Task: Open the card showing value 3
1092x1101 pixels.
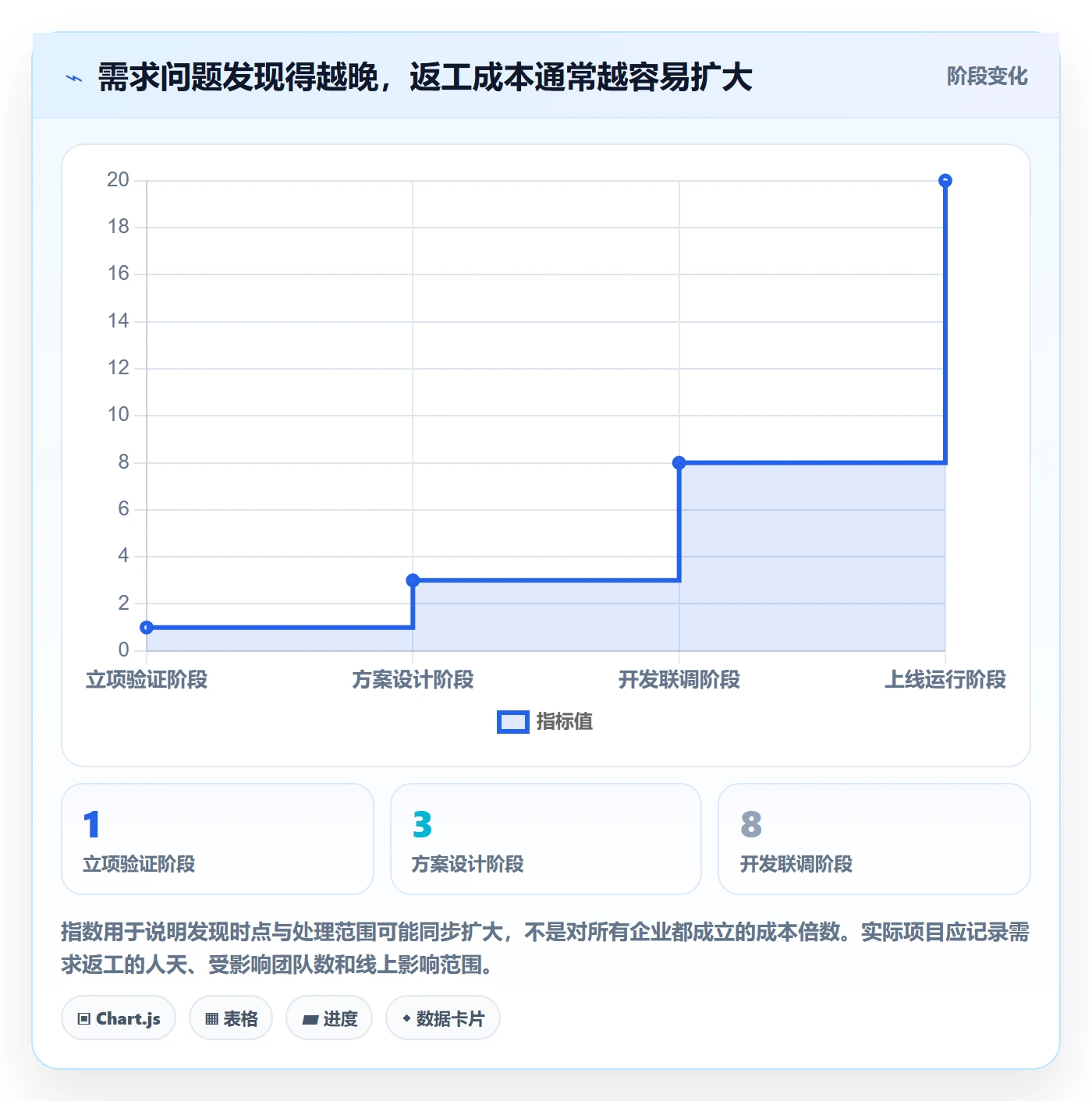Action: click(x=546, y=839)
